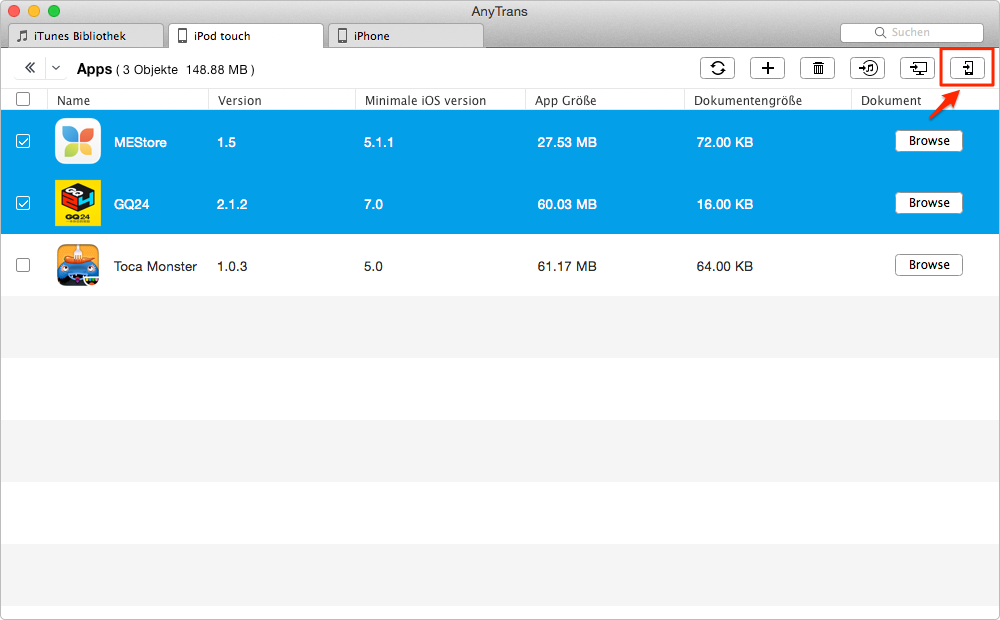Image resolution: width=1000 pixels, height=620 pixels.
Task: Browse documents for MEStore
Action: click(929, 141)
